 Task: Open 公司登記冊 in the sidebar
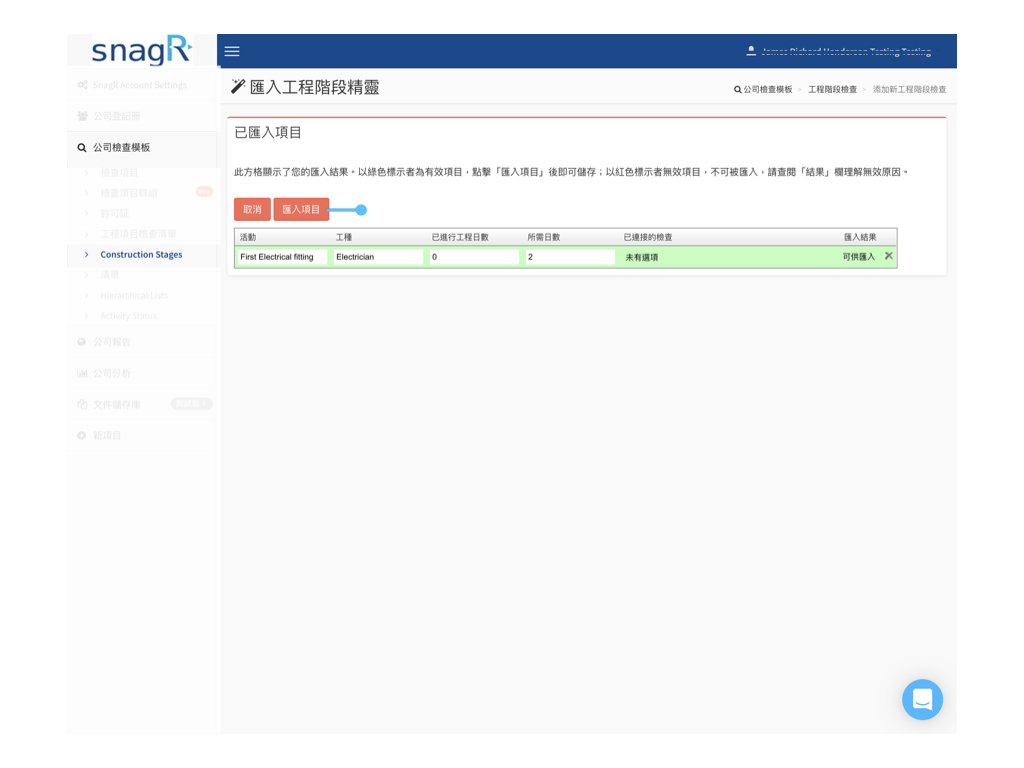pyautogui.click(x=116, y=116)
